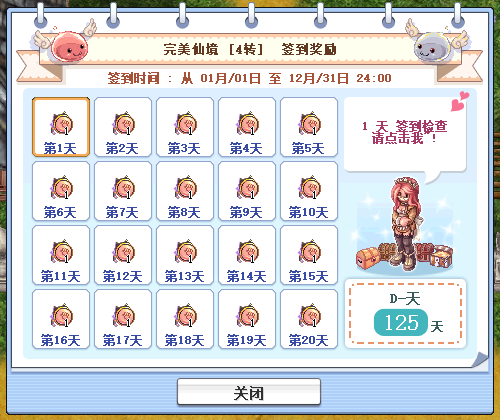The image size is (500, 420).
Task: Click the pink-haired girl character
Action: coord(405,223)
